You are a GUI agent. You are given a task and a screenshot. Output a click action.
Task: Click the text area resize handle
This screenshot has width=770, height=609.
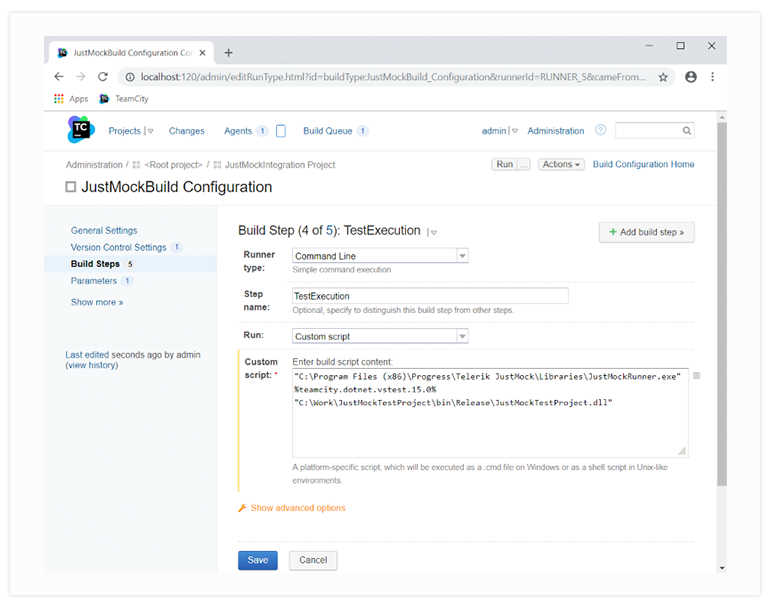pos(682,451)
